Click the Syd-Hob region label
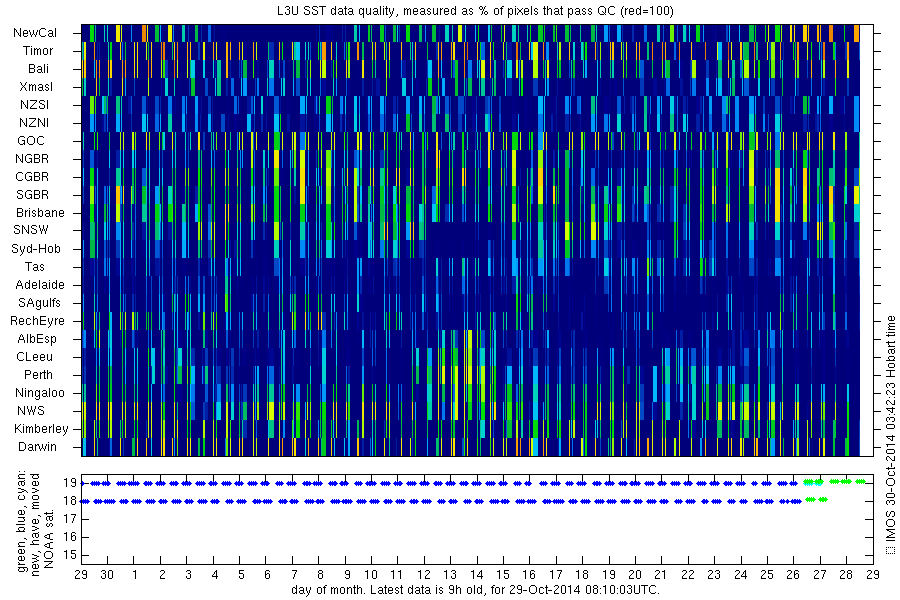900x600 pixels. (36, 249)
